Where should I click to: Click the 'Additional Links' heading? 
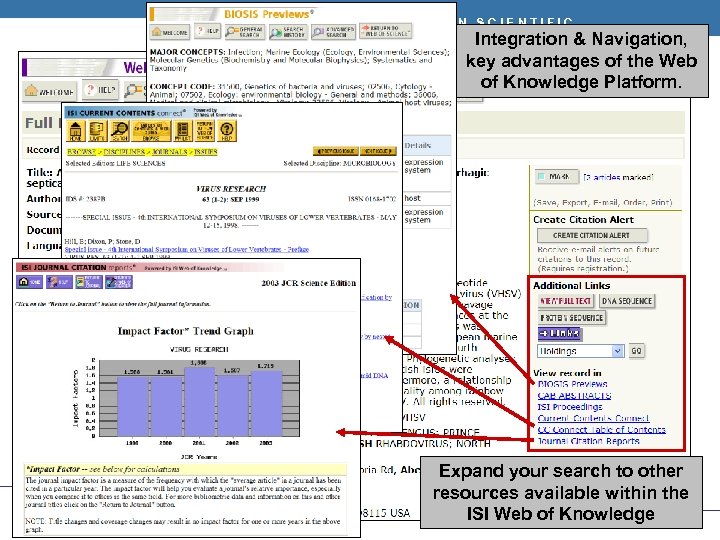(x=572, y=286)
